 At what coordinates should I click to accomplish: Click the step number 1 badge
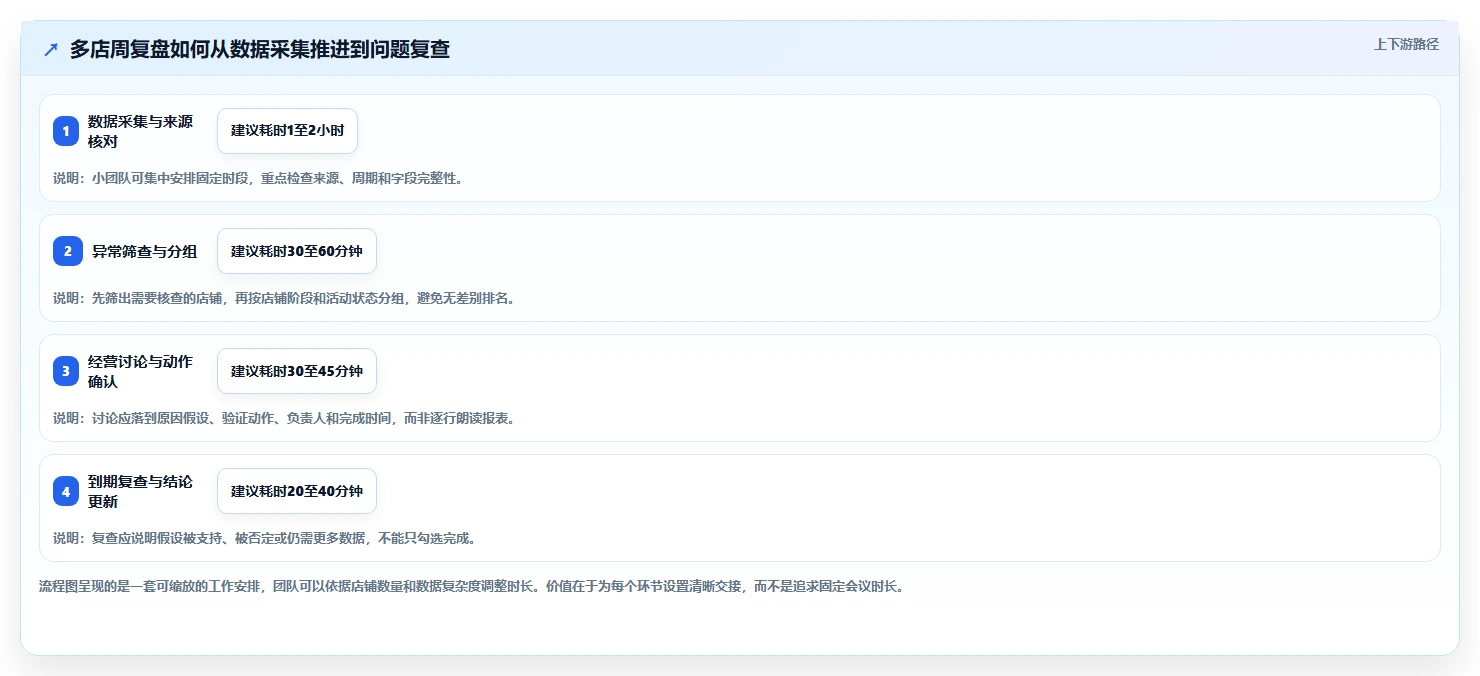(66, 131)
